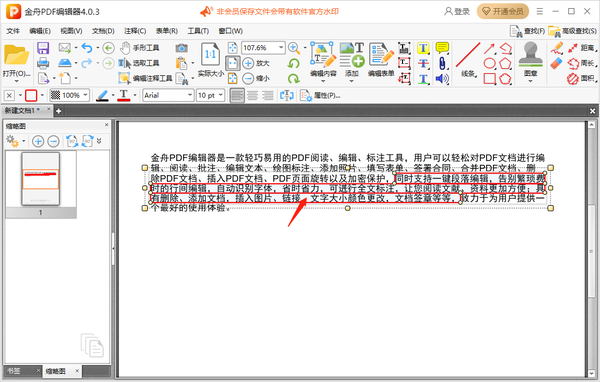Click the yellow sticky note comment icon
Image resolution: width=600 pixels, height=382 pixels.
(x=442, y=48)
